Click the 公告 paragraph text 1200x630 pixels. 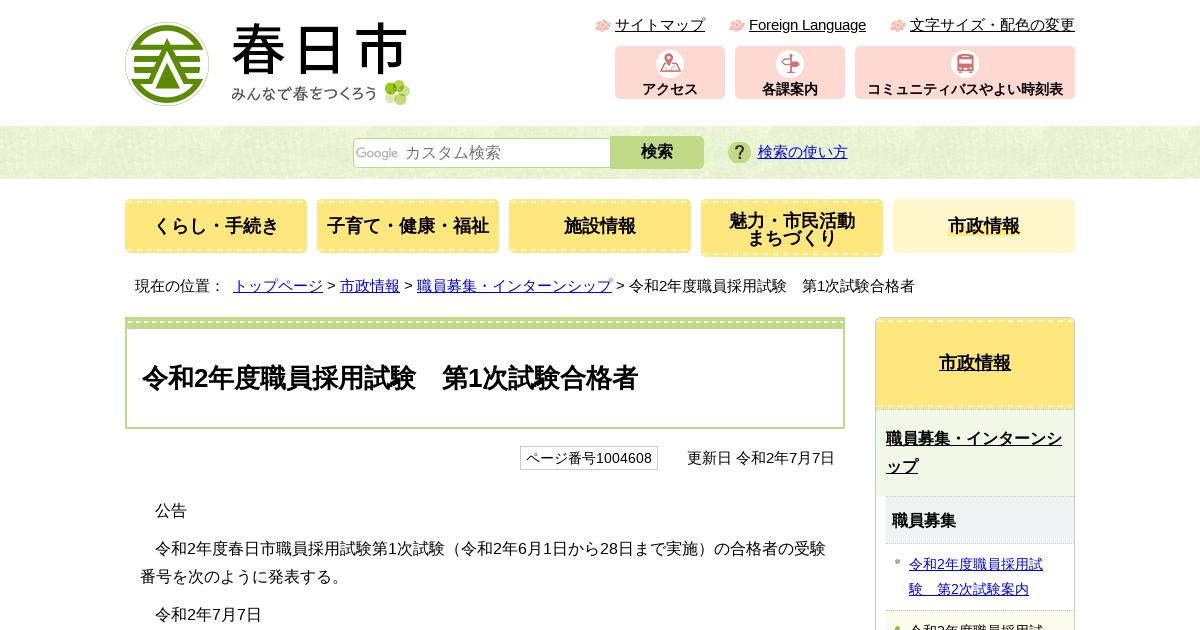pyautogui.click(x=171, y=511)
